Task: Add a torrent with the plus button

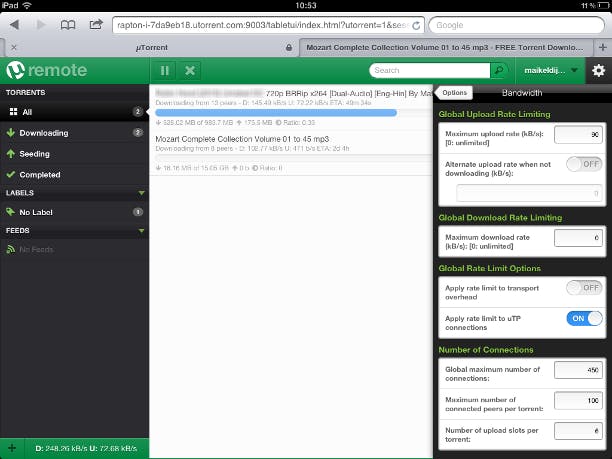Action: point(12,448)
